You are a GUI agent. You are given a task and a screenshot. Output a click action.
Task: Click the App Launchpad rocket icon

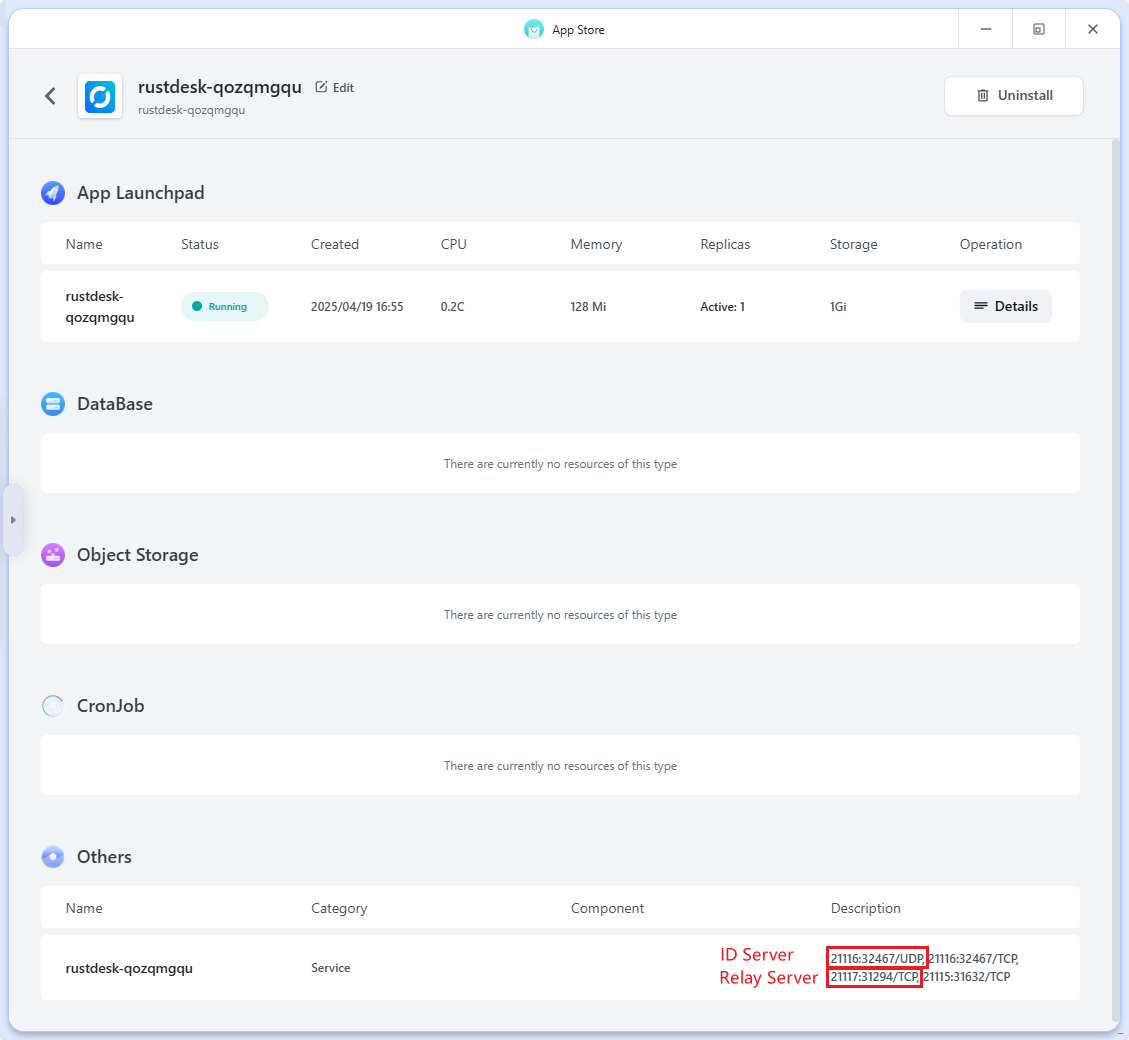53,193
